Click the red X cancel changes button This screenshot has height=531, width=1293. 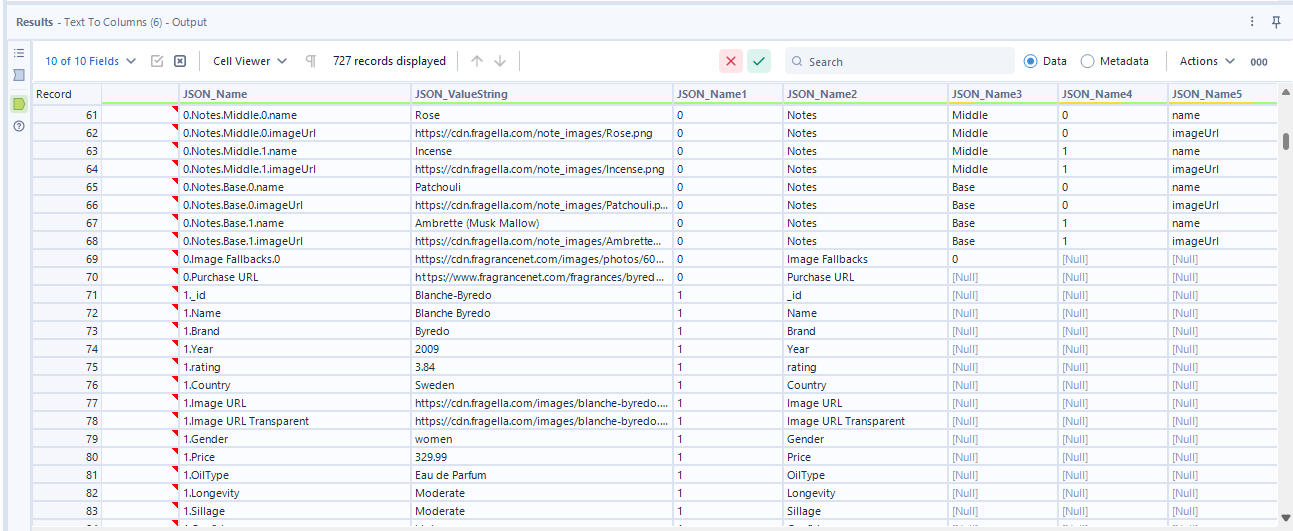tap(731, 61)
